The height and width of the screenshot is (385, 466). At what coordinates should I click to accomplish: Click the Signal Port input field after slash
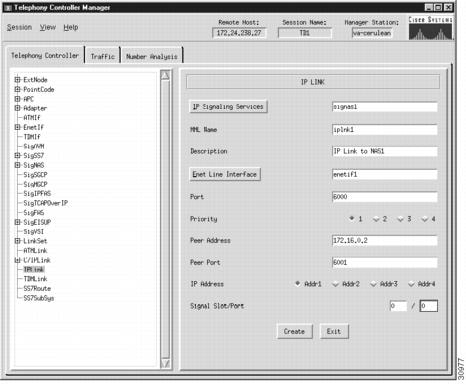click(x=429, y=306)
